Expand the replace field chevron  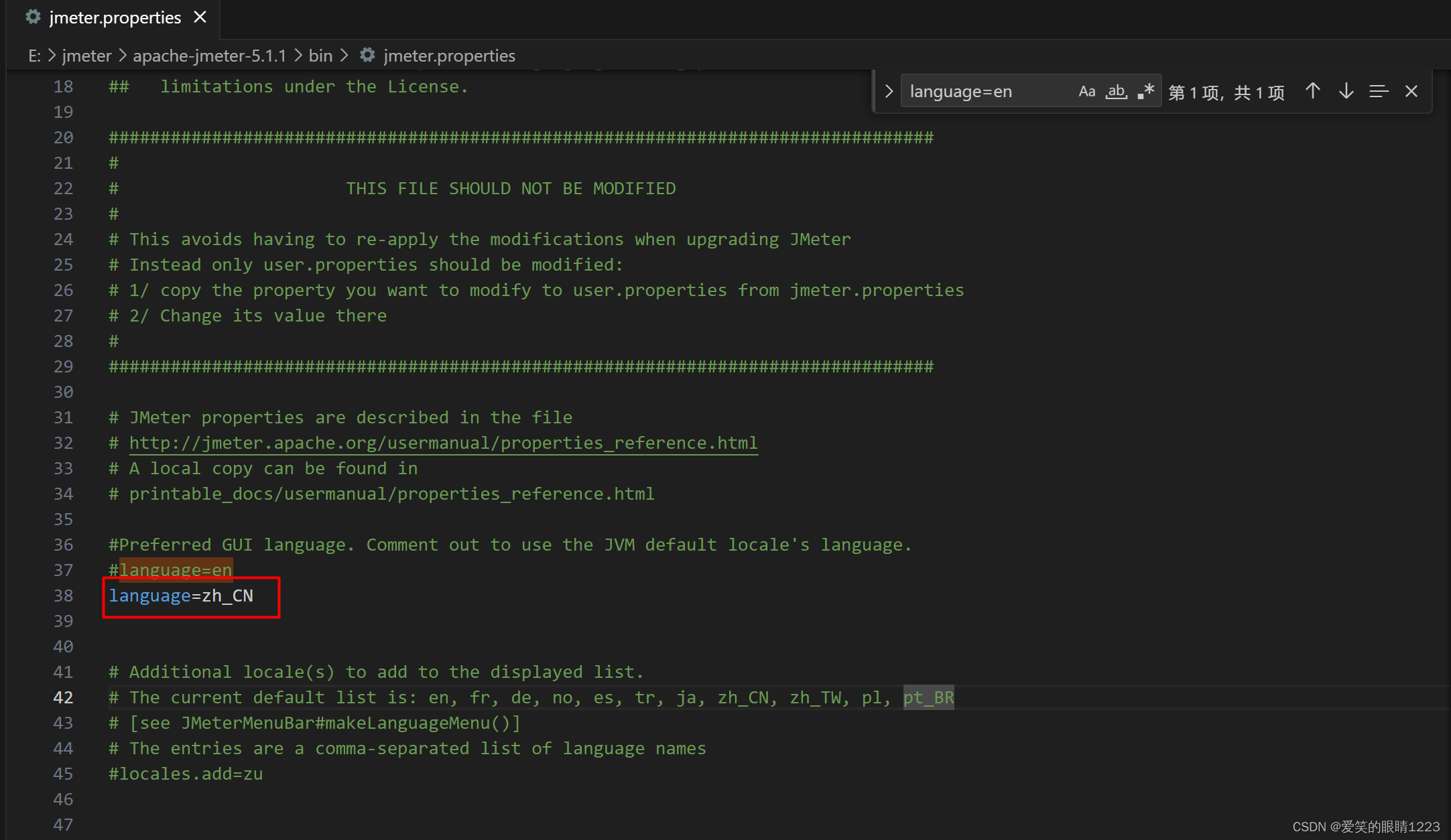tap(889, 92)
